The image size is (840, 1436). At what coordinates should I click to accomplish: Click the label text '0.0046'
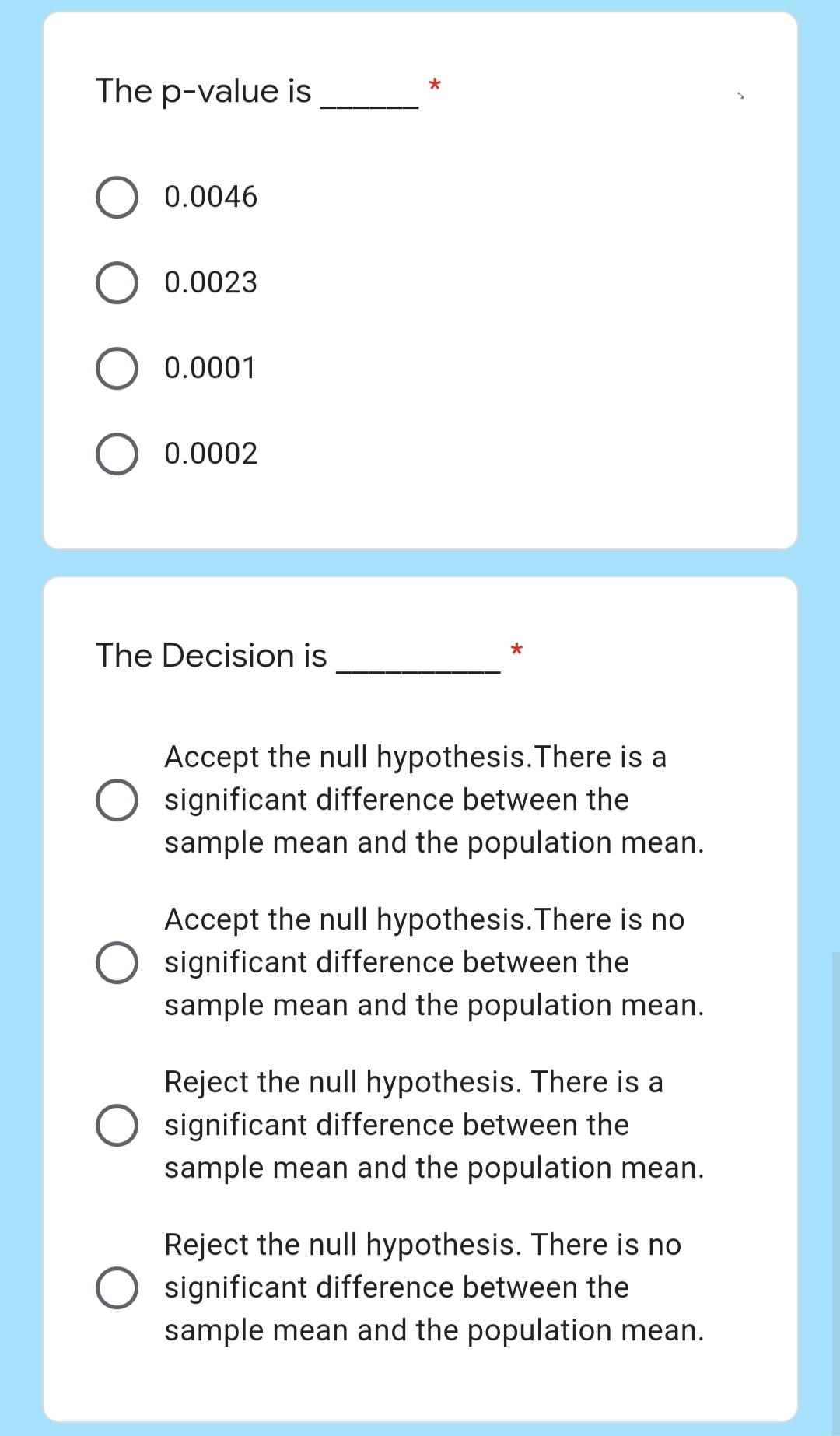pyautogui.click(x=210, y=197)
